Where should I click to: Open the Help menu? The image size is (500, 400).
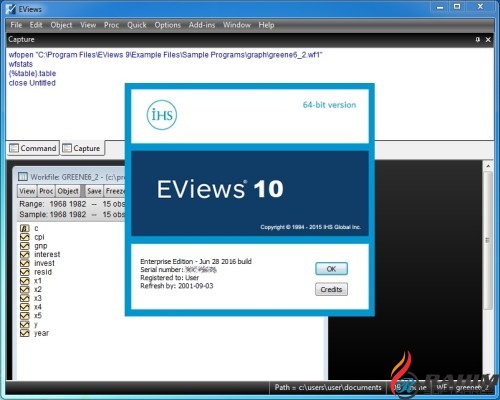[x=266, y=25]
